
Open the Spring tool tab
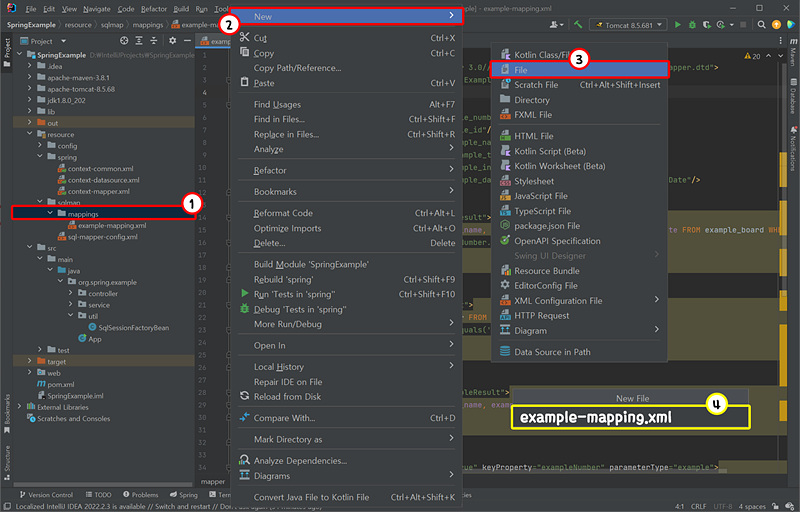(184, 495)
